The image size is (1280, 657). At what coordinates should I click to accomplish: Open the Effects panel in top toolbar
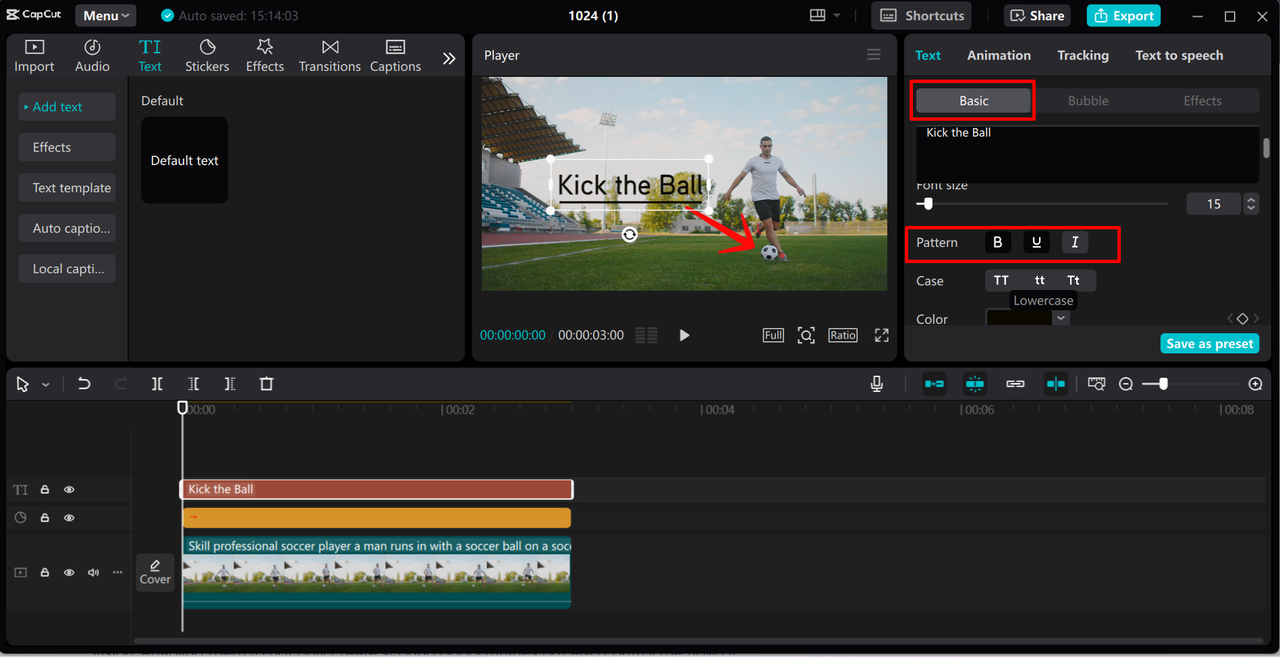pyautogui.click(x=265, y=56)
